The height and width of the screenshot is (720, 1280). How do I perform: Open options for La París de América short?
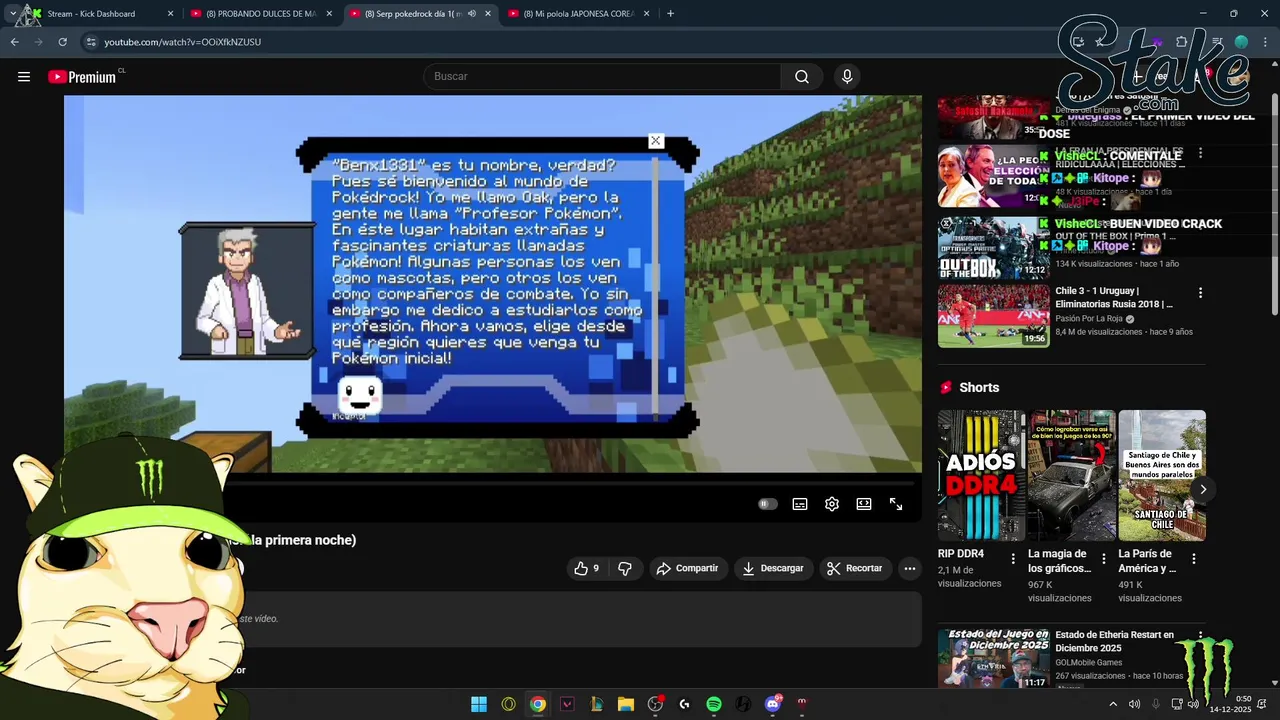coord(1194,559)
